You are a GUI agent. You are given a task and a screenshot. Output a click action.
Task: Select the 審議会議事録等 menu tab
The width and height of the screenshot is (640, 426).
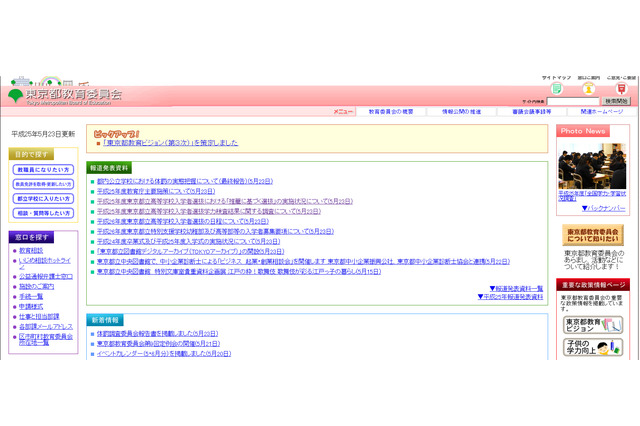532,112
